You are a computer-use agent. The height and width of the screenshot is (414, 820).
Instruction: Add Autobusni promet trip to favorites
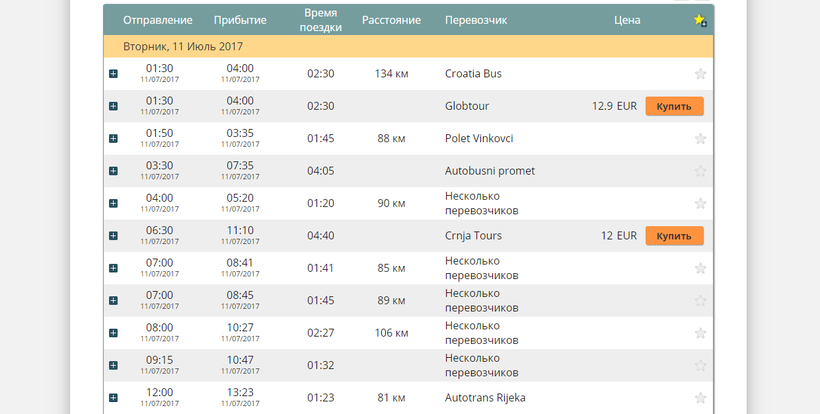point(700,171)
